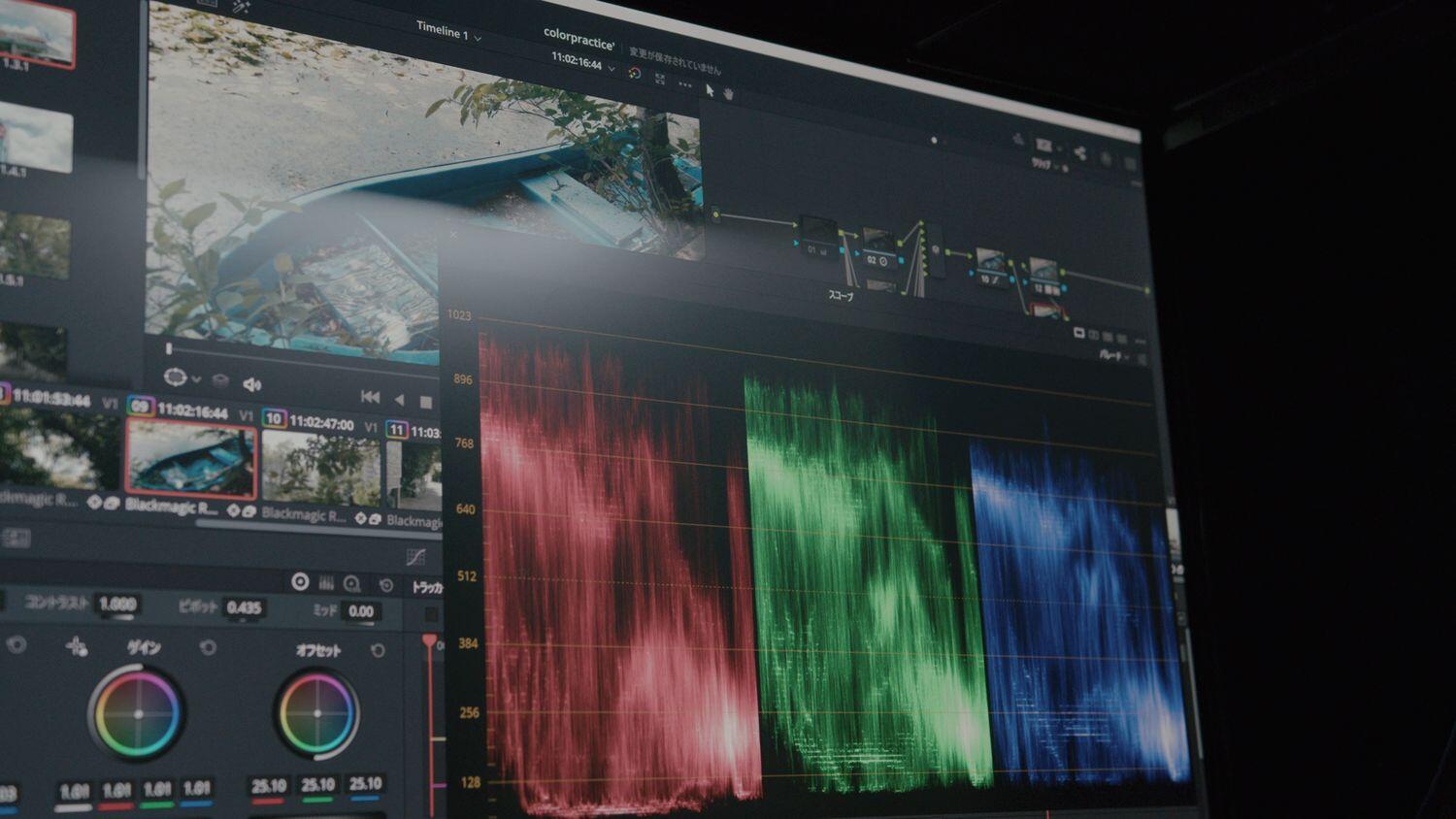Image resolution: width=1456 pixels, height=819 pixels.
Task: Select two-scope layout icon
Action: tap(1094, 335)
